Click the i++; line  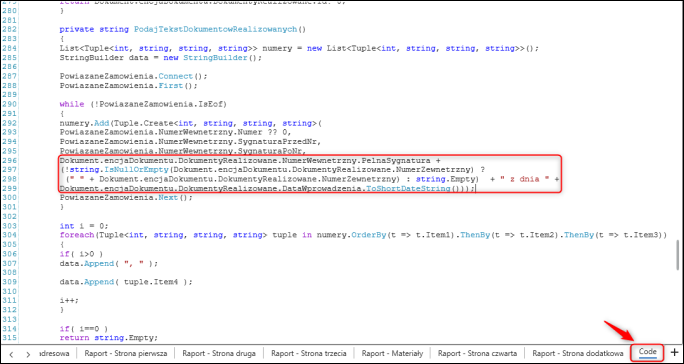(69, 301)
